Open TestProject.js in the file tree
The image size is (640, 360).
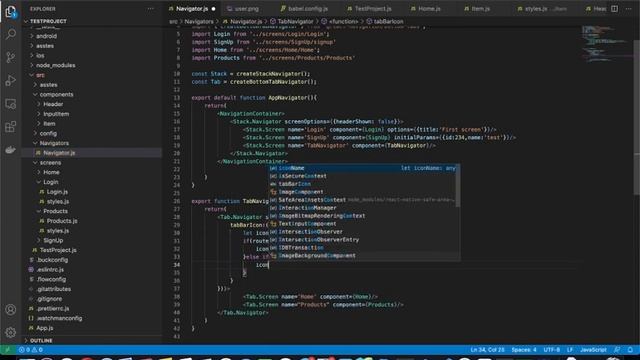[x=58, y=250]
